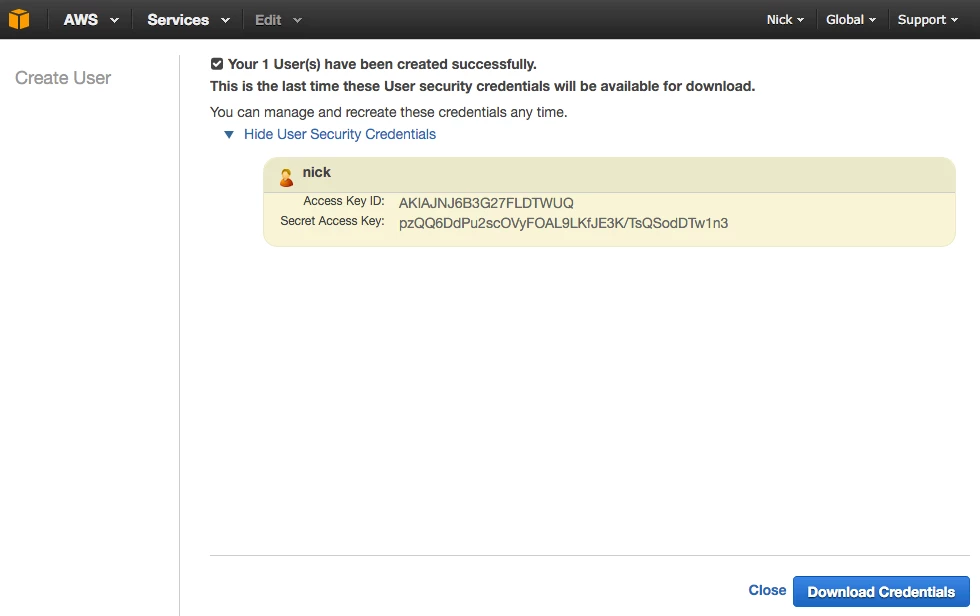980x616 pixels.
Task: Open the Global region menu
Action: coord(851,19)
